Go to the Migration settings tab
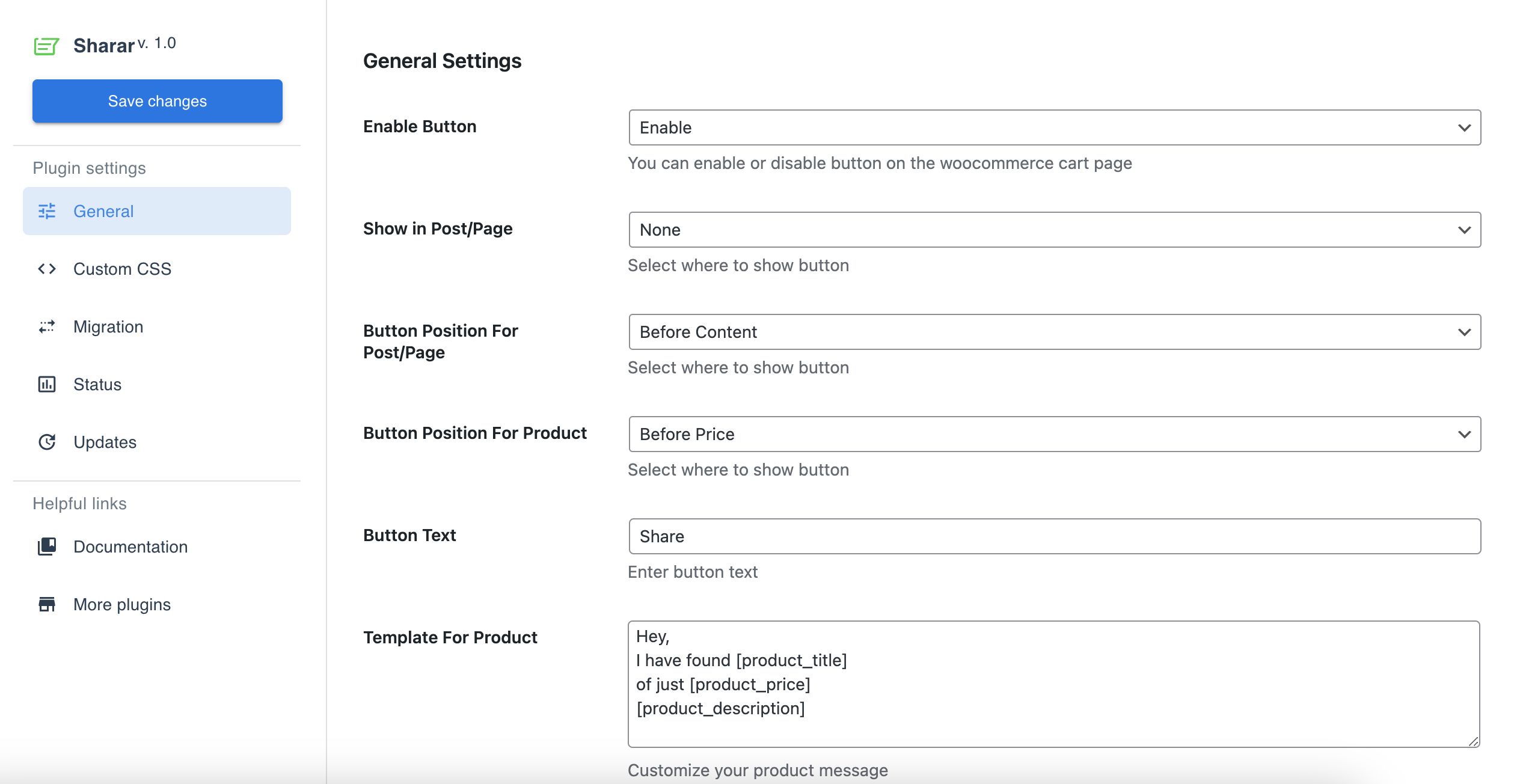This screenshot has height=784, width=1520. click(x=108, y=326)
